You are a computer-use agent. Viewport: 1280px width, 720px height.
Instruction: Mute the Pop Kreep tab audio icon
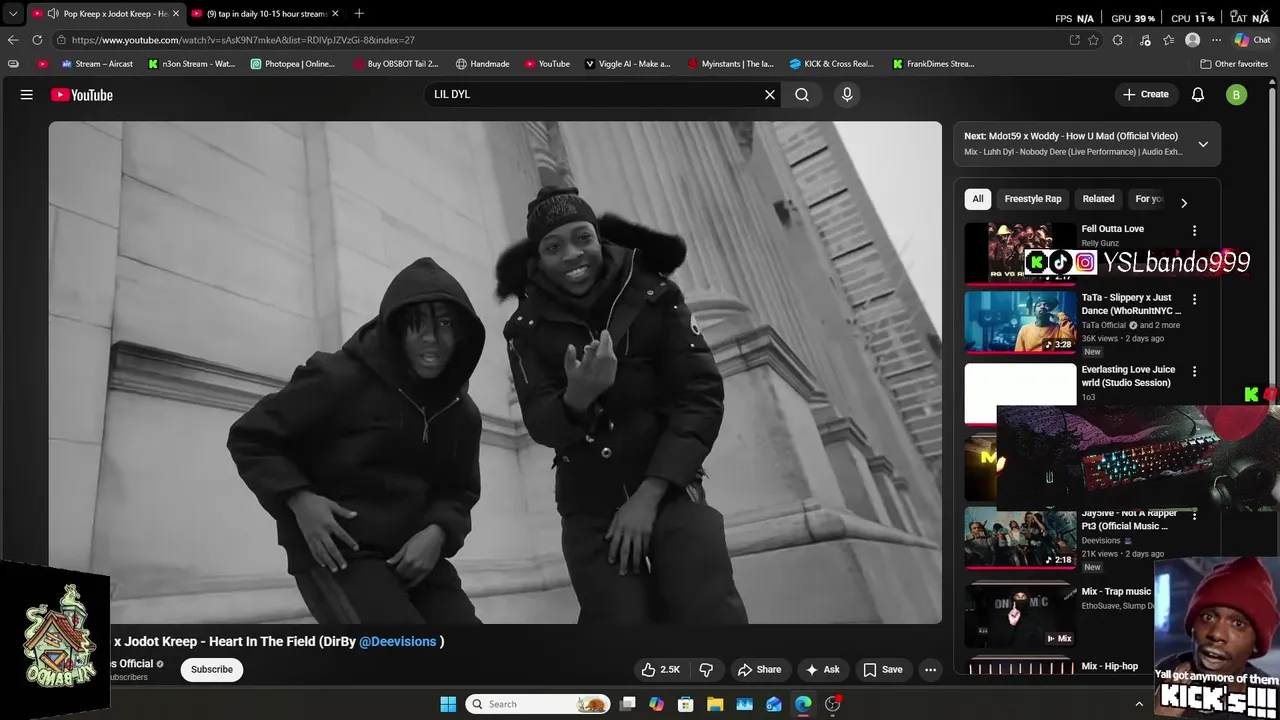click(x=52, y=14)
